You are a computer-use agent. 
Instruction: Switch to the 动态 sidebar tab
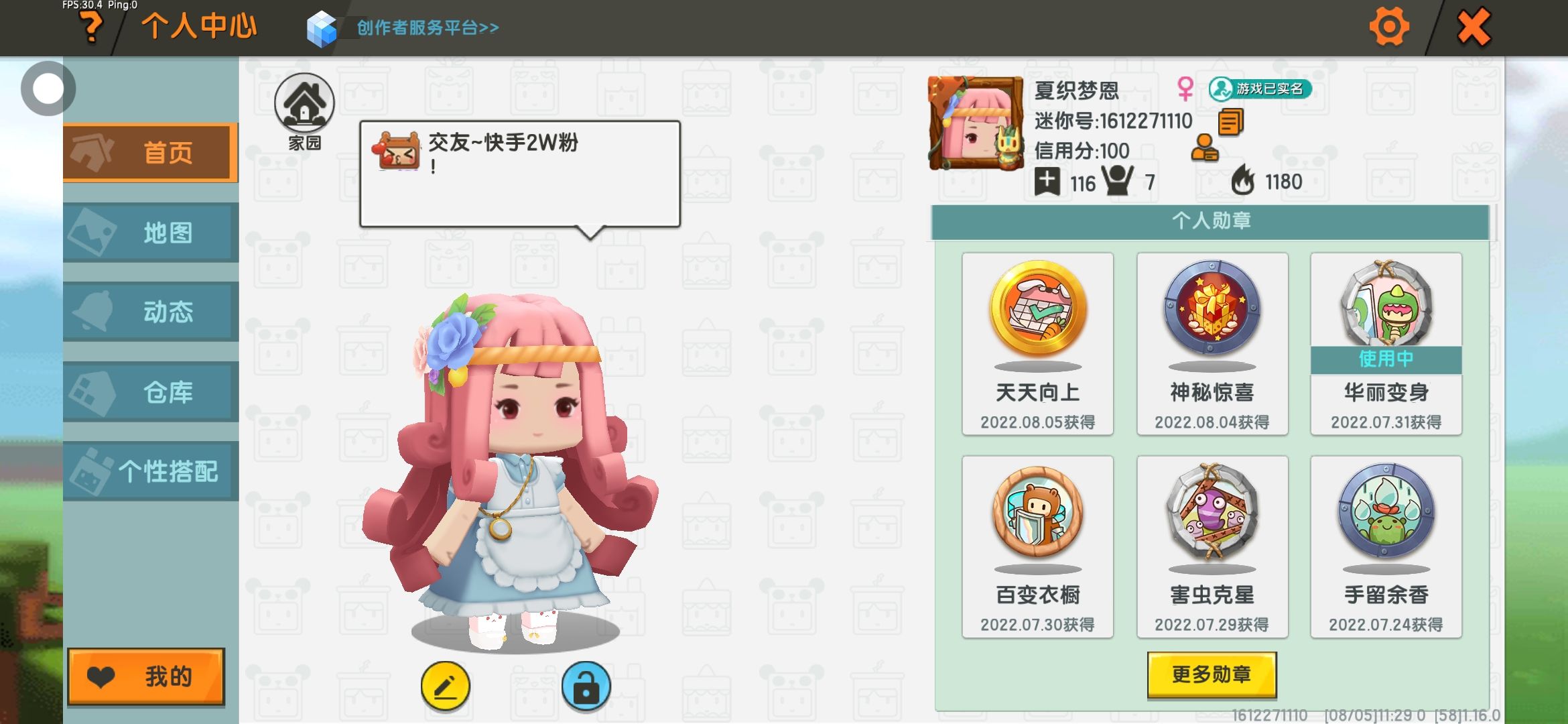tap(151, 312)
